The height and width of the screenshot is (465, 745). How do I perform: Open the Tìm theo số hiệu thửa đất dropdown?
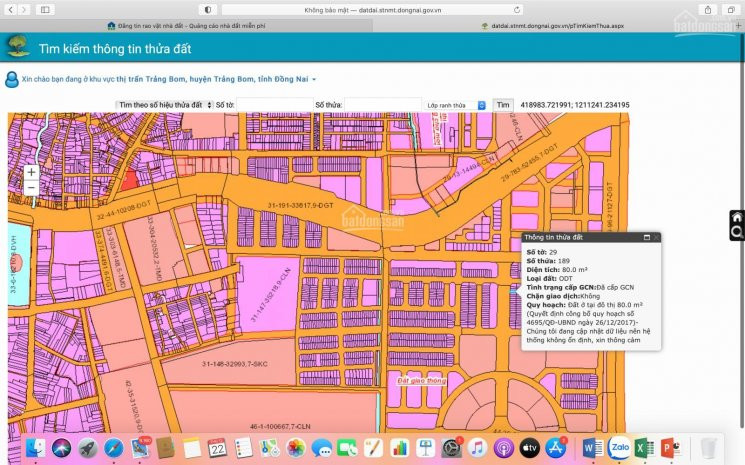(164, 105)
